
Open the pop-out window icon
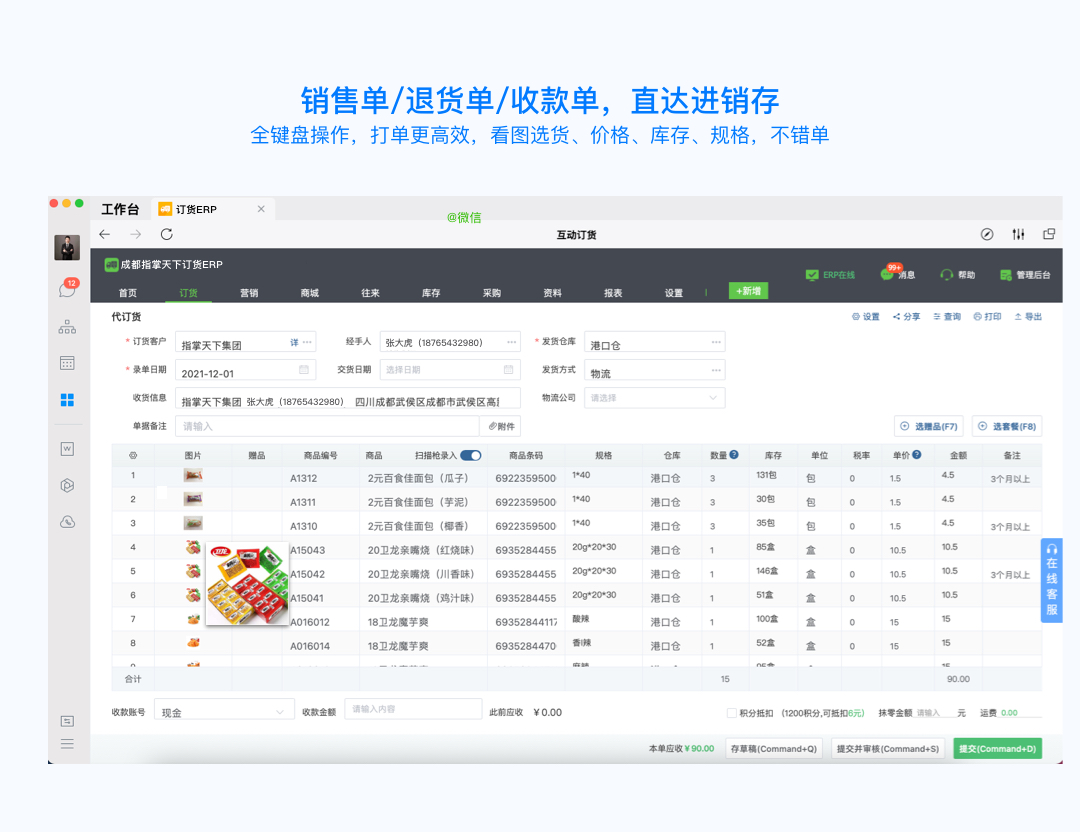(1049, 234)
